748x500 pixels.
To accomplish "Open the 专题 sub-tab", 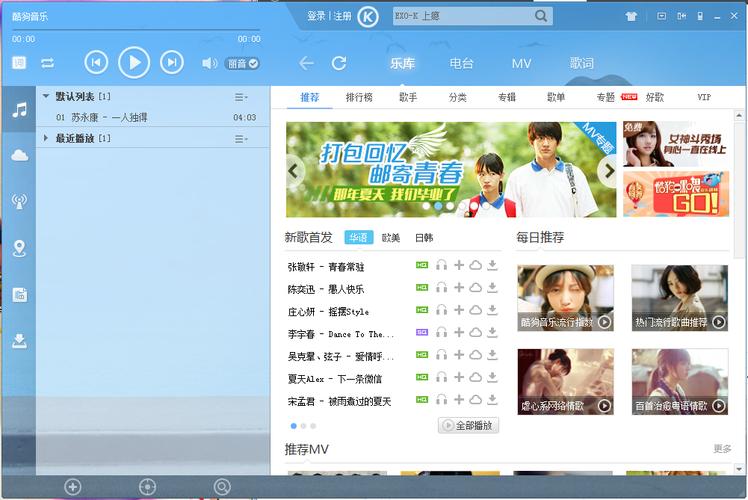I will [x=605, y=97].
